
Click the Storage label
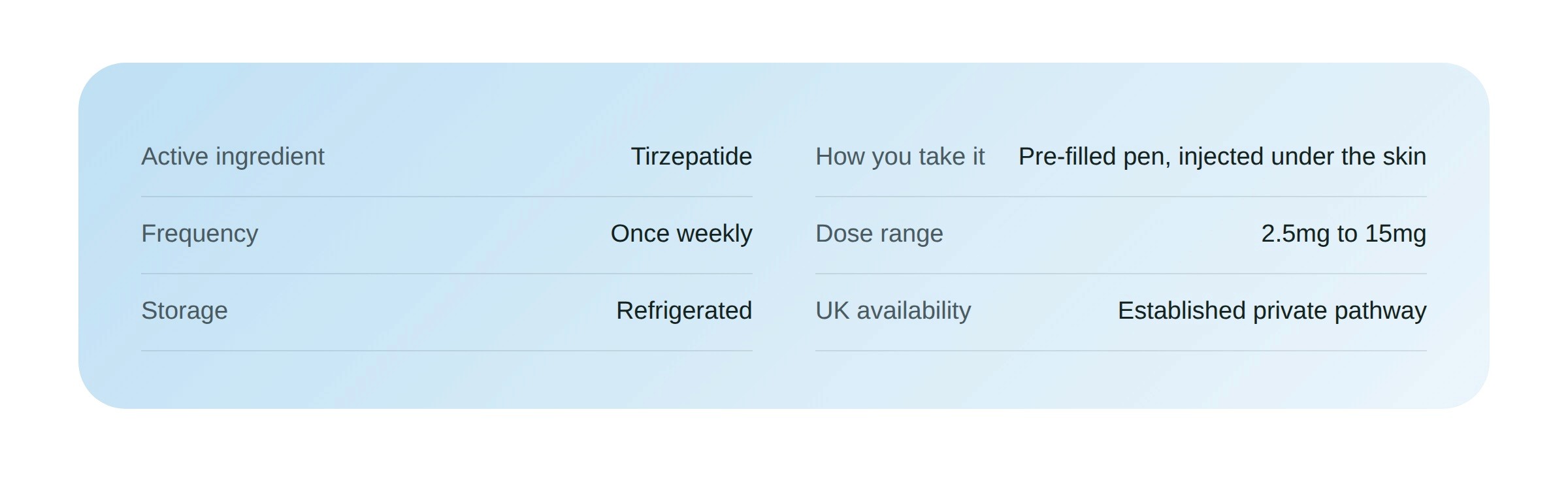pos(184,311)
